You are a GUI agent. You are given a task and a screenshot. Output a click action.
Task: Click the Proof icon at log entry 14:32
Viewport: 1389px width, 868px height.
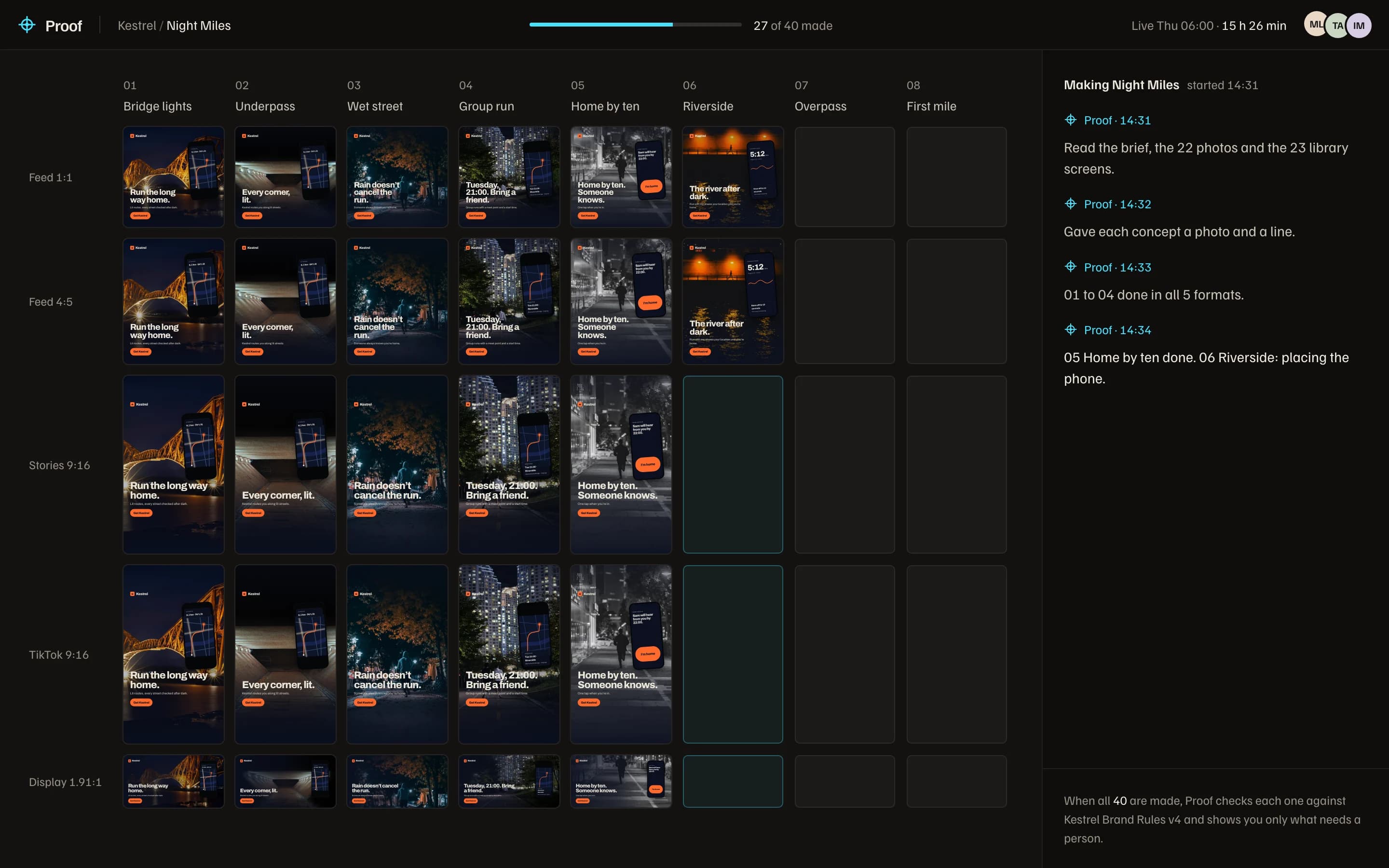coord(1071,204)
